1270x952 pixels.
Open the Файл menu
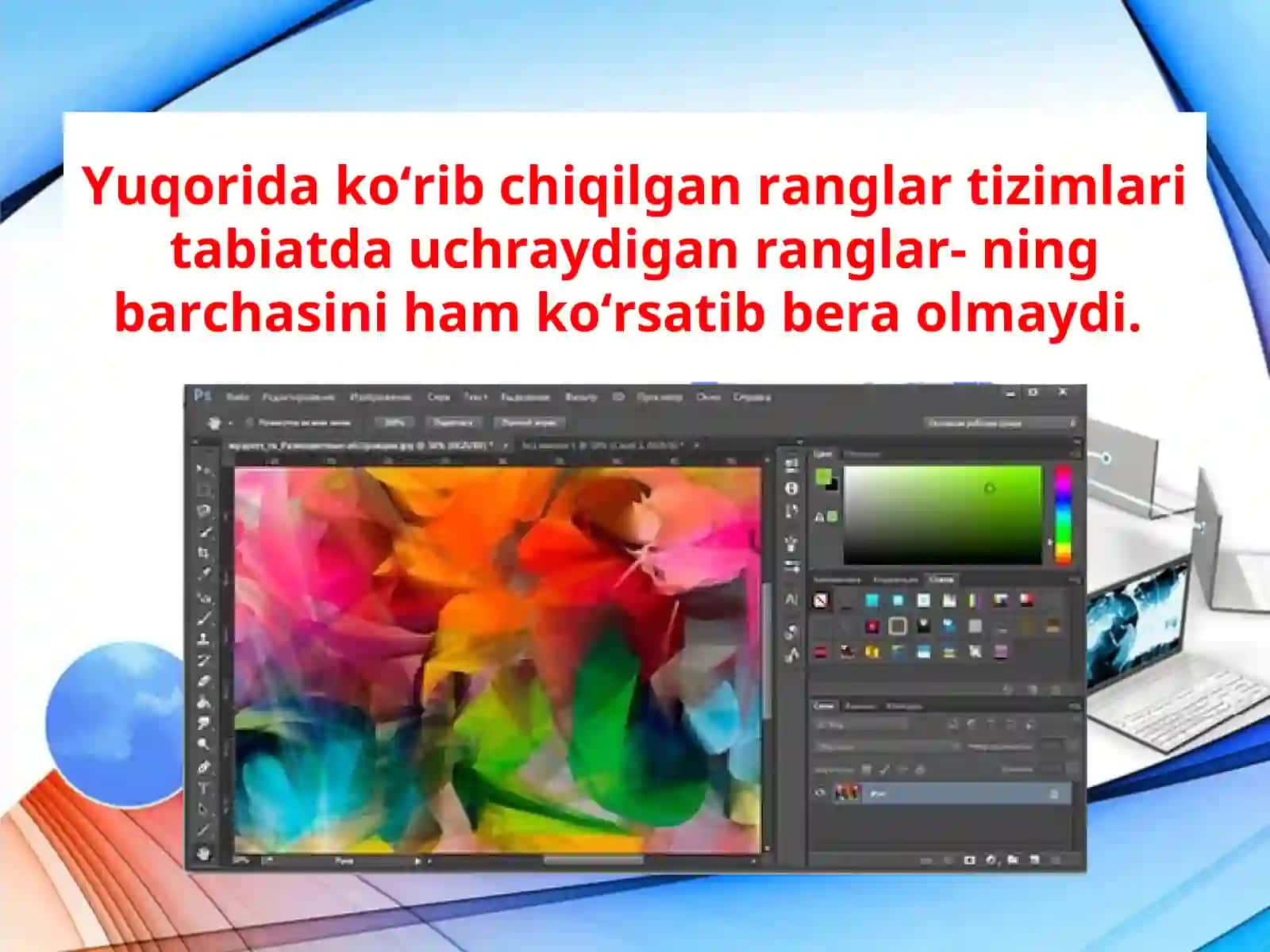237,397
